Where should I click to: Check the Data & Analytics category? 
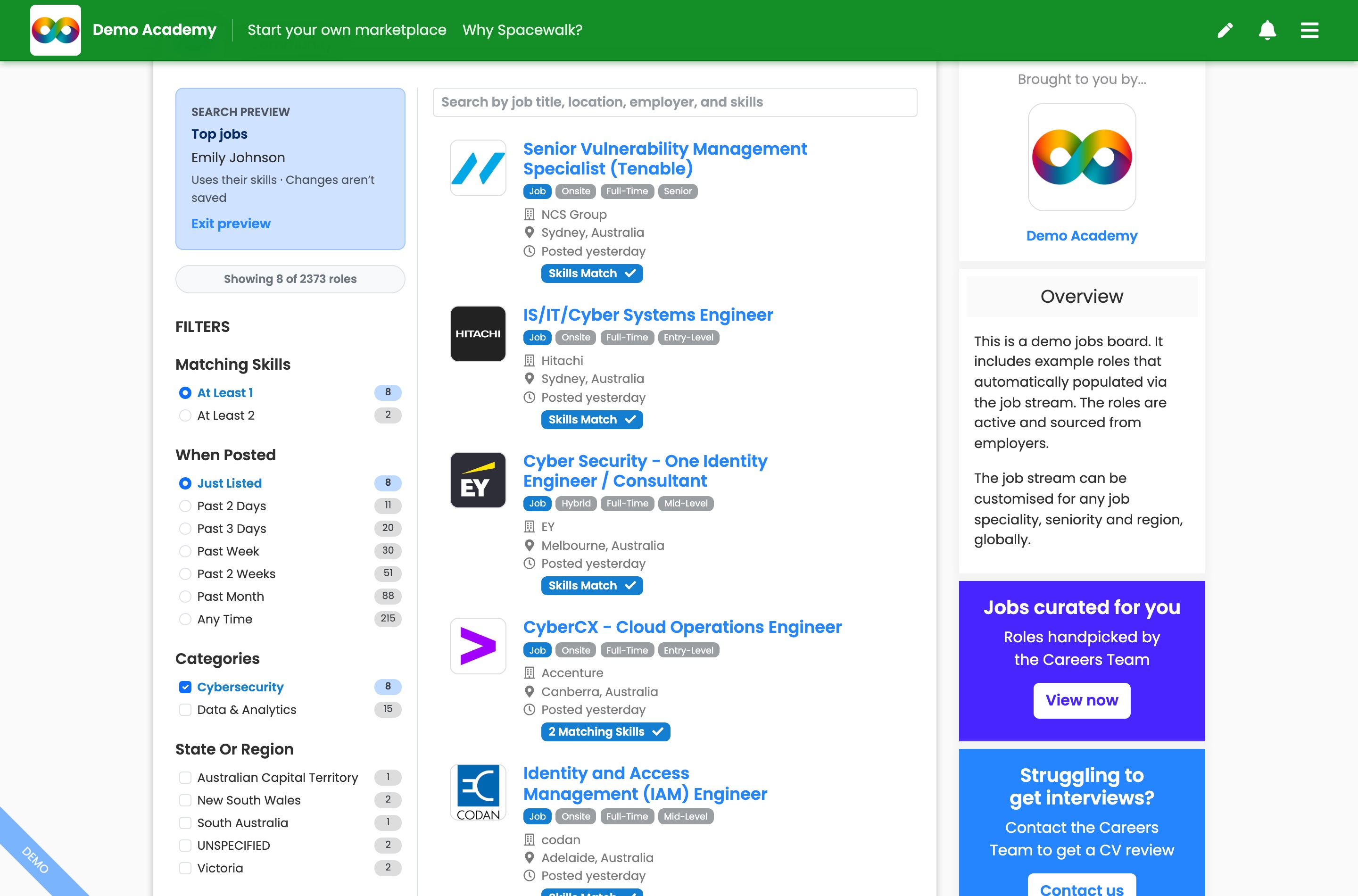(185, 710)
